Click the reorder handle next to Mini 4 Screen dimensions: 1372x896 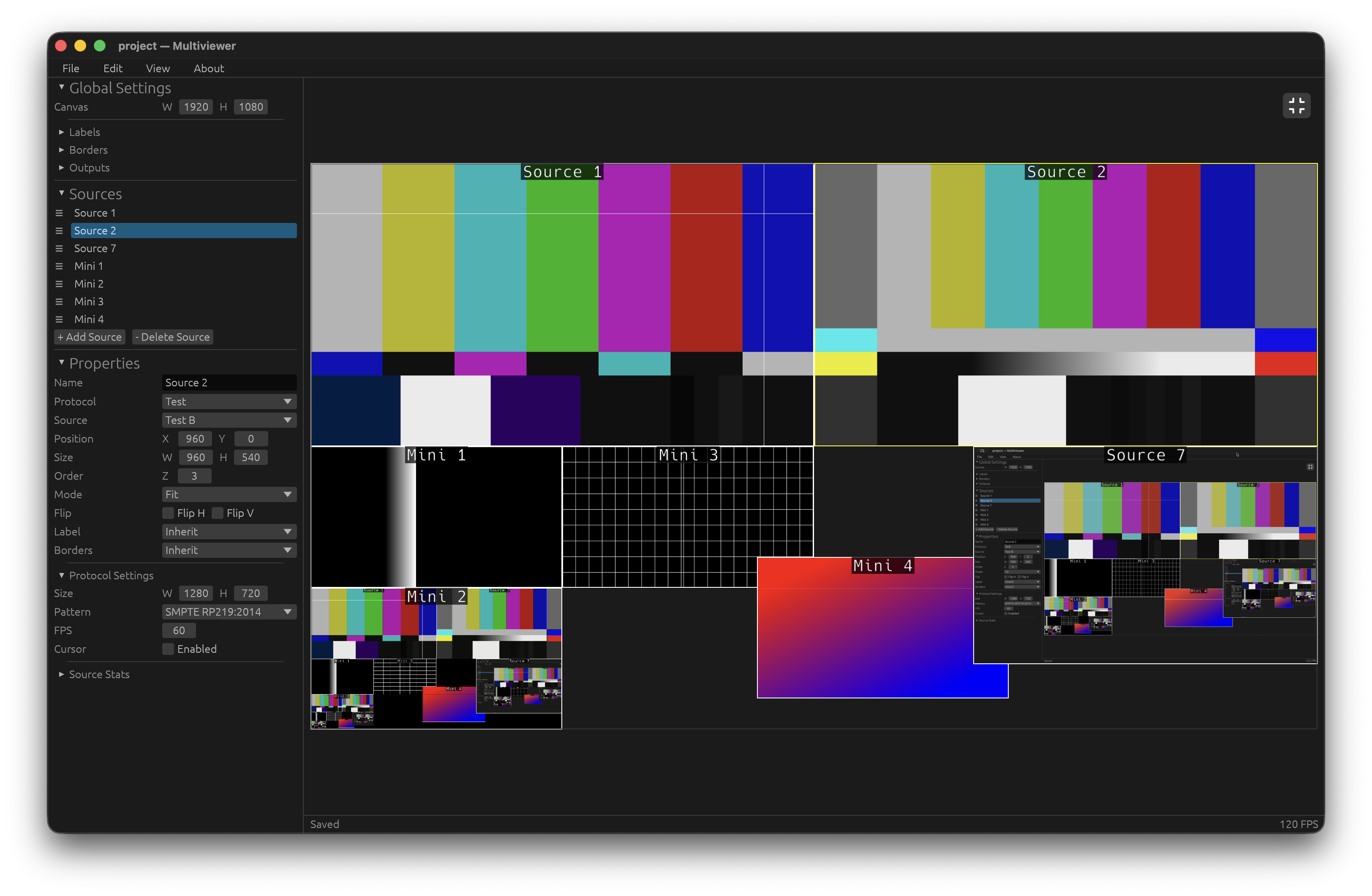point(59,319)
